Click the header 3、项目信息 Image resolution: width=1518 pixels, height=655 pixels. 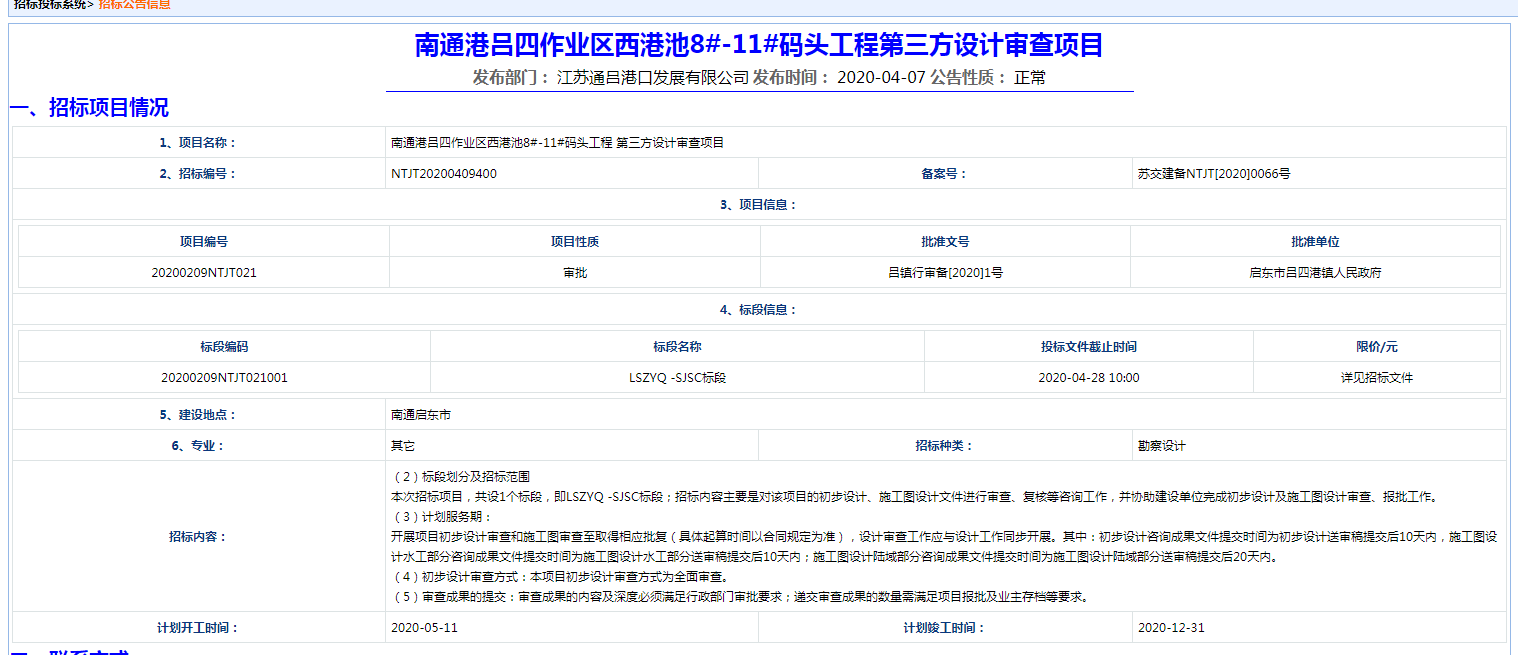759,205
